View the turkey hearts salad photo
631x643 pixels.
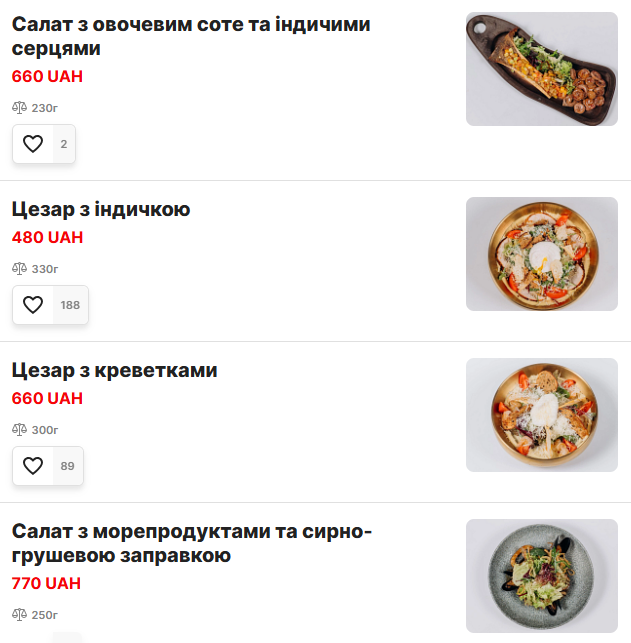541,69
